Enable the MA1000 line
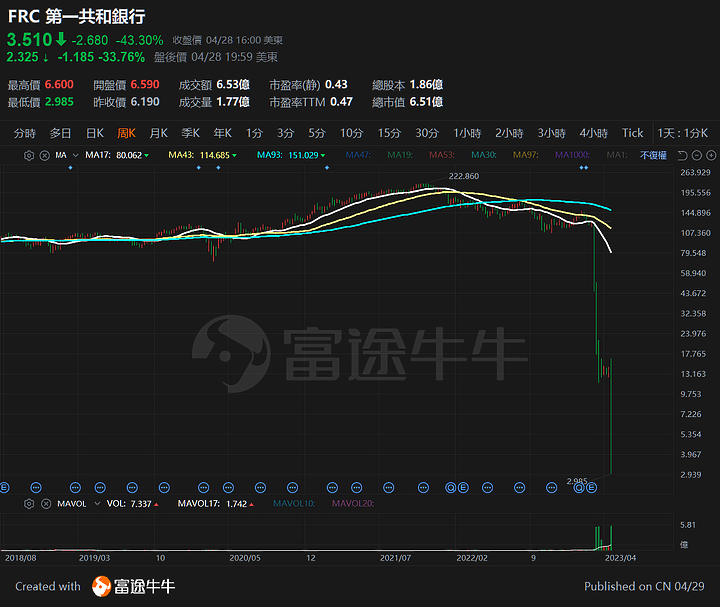This screenshot has height=607, width=720. (x=572, y=155)
